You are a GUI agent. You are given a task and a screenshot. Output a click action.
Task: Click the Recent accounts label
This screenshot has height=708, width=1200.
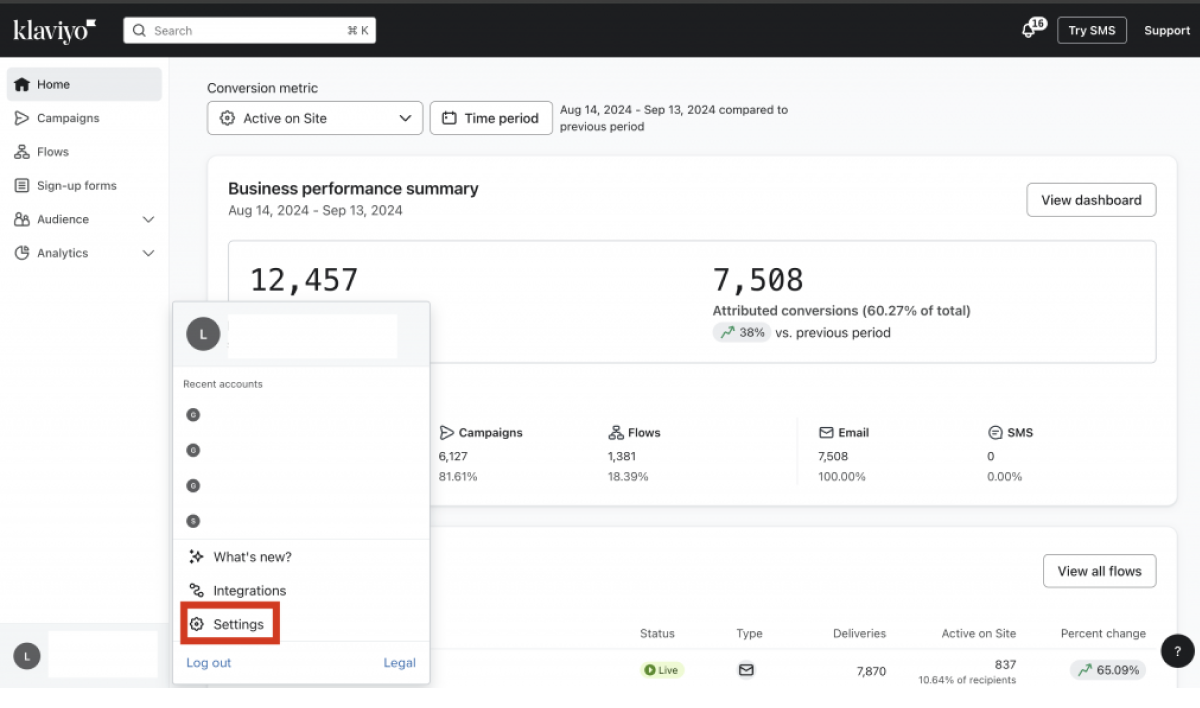pos(223,384)
